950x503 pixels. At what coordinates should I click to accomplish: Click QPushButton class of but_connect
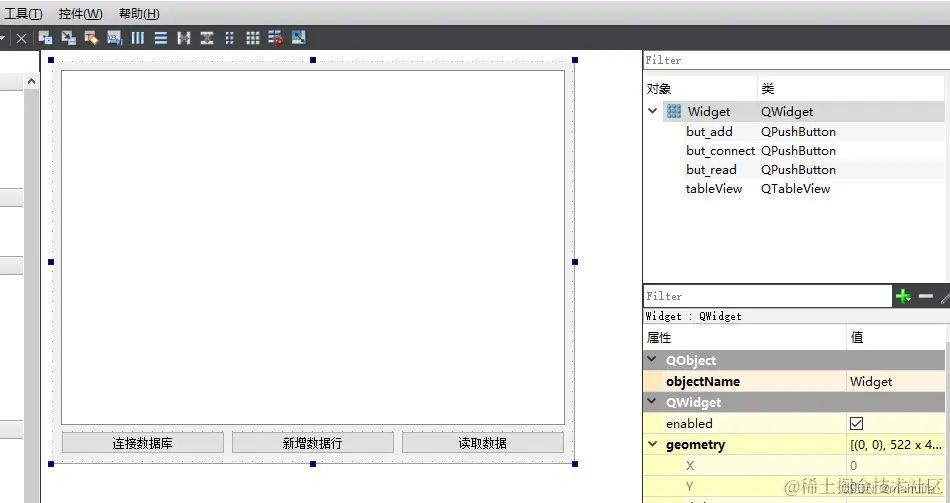[798, 150]
